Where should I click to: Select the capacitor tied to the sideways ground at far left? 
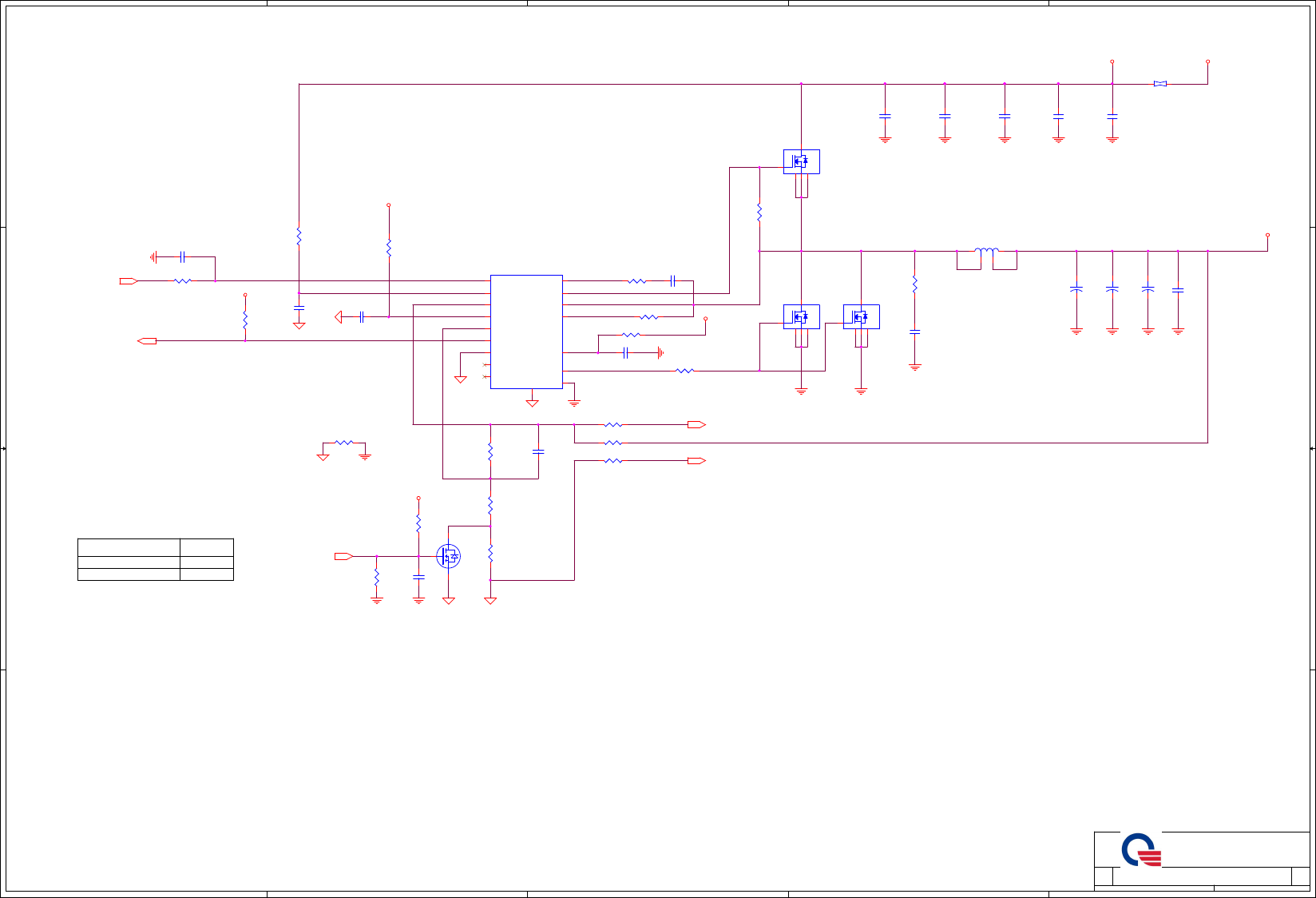tap(183, 257)
